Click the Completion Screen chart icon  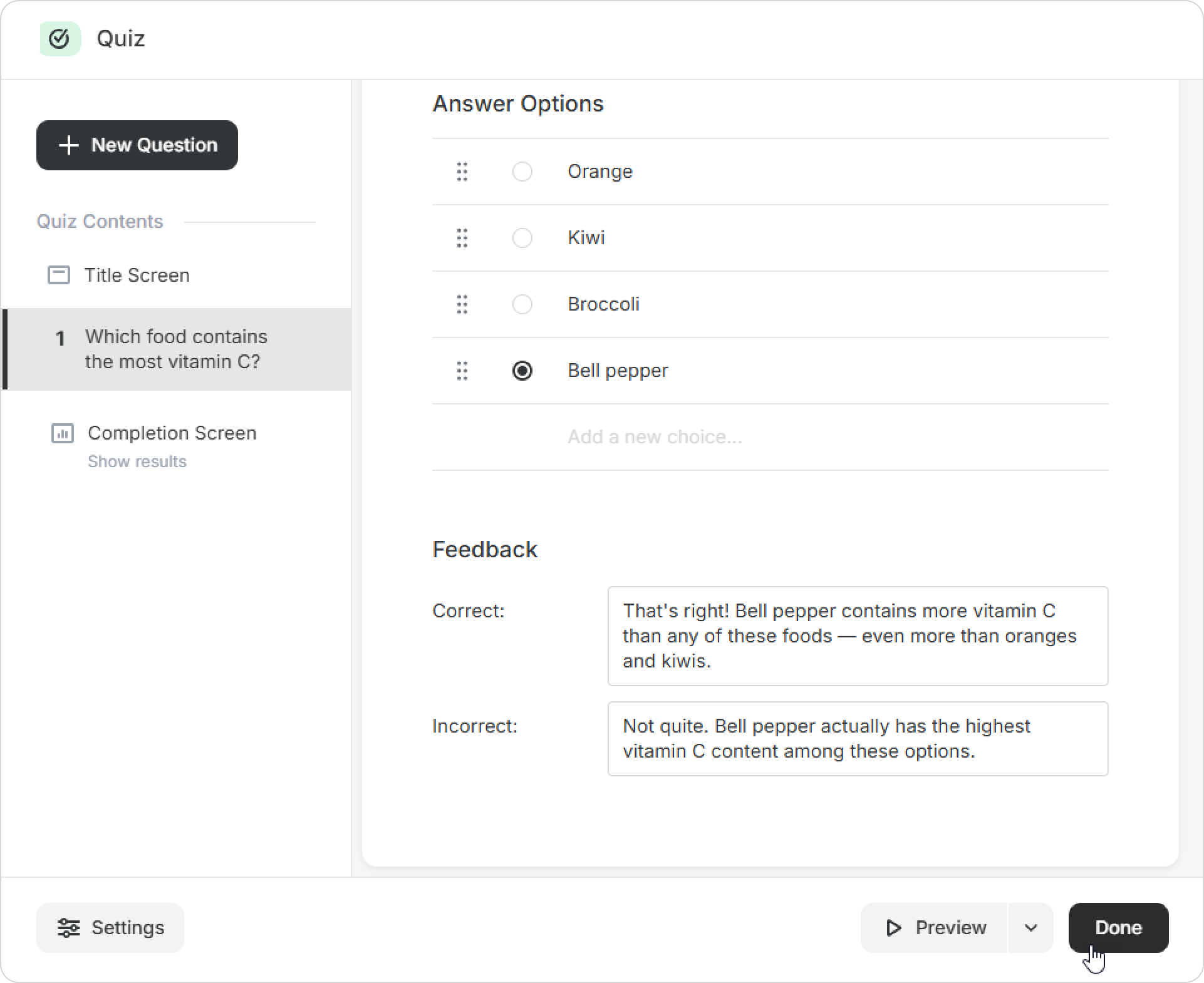pos(62,433)
